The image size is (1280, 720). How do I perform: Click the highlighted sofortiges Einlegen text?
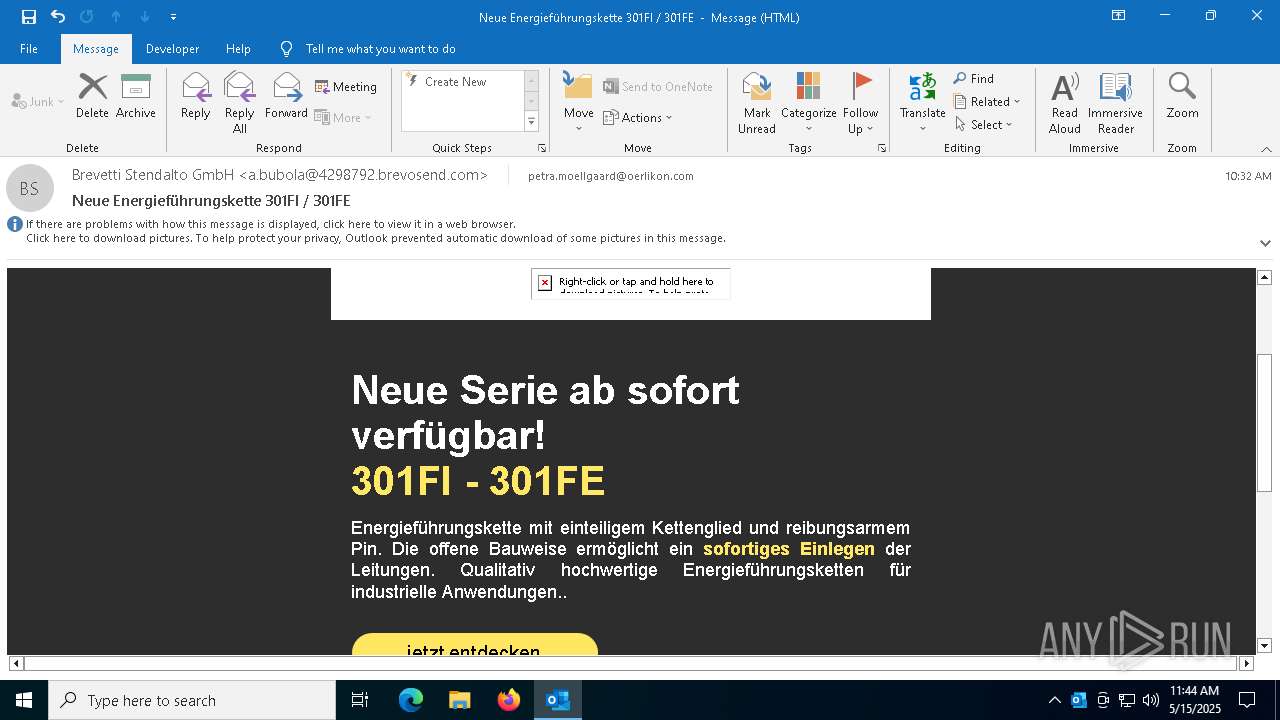tap(789, 549)
